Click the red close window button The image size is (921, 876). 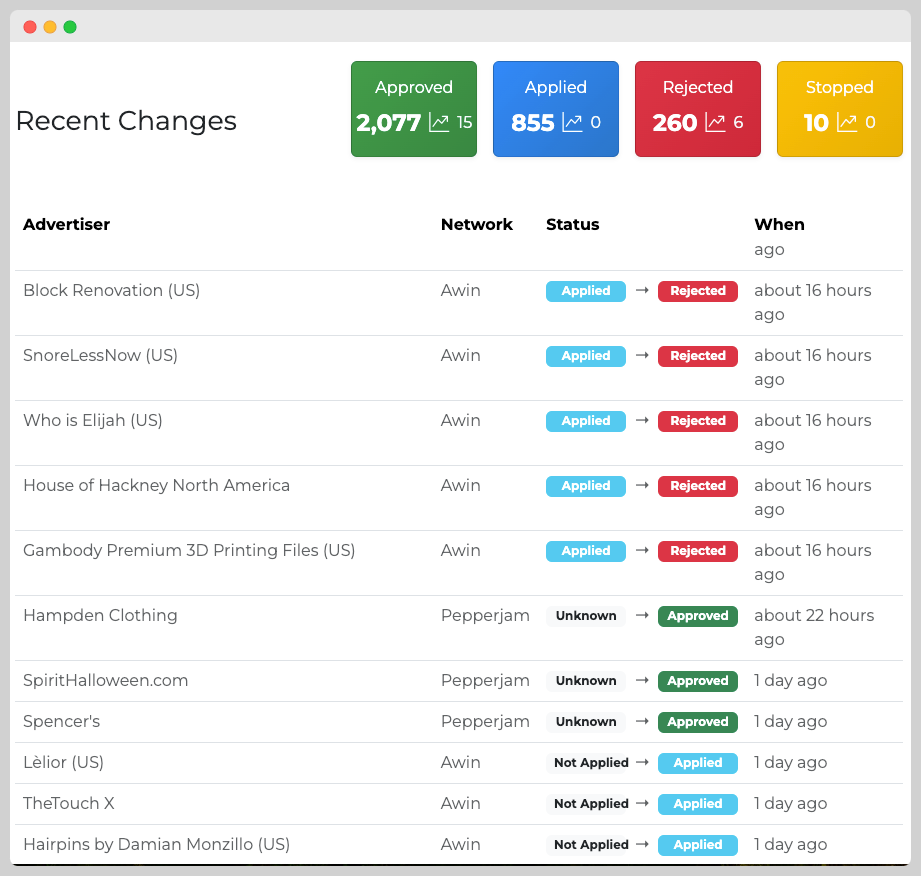tap(30, 27)
